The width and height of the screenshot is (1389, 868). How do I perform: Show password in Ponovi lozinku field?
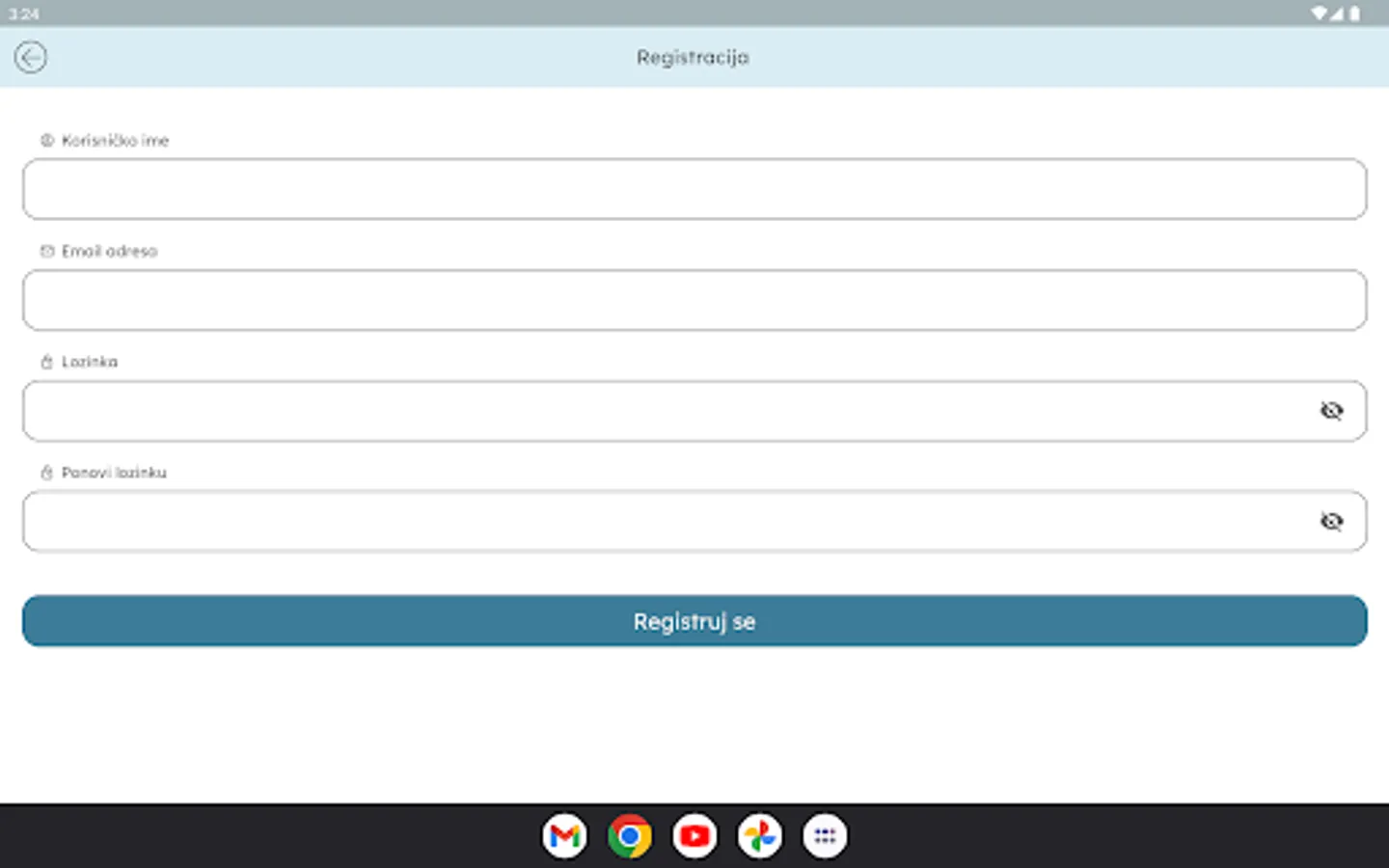tap(1331, 522)
